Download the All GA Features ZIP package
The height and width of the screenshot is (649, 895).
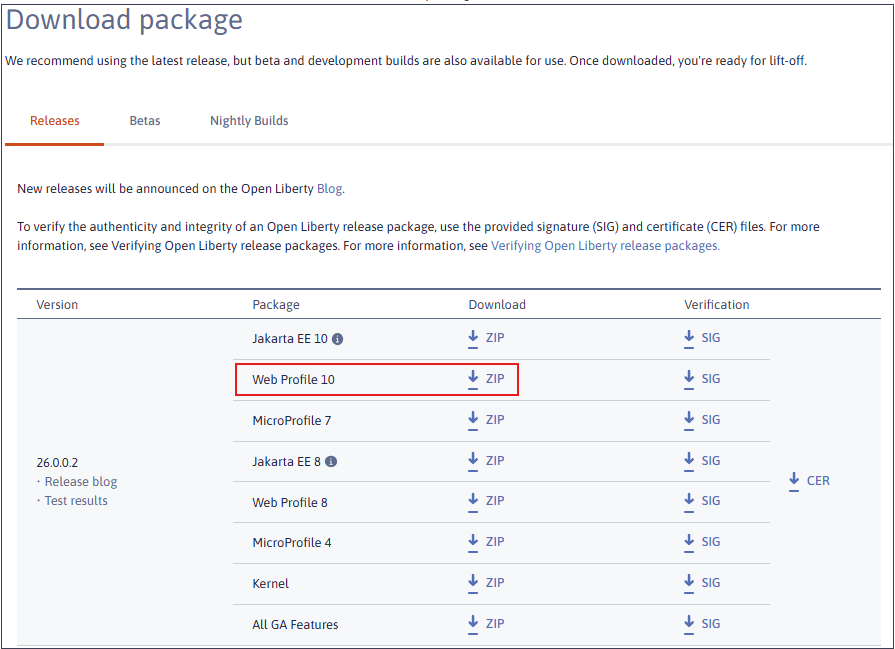click(x=486, y=624)
